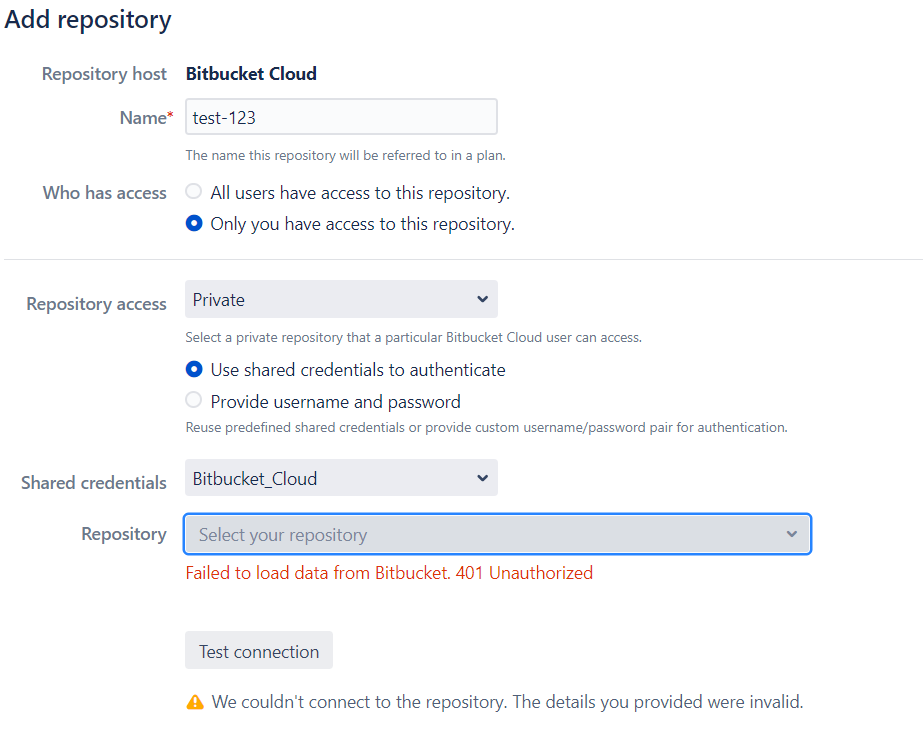The height and width of the screenshot is (736, 923).
Task: Click the Test connection button
Action: click(259, 651)
